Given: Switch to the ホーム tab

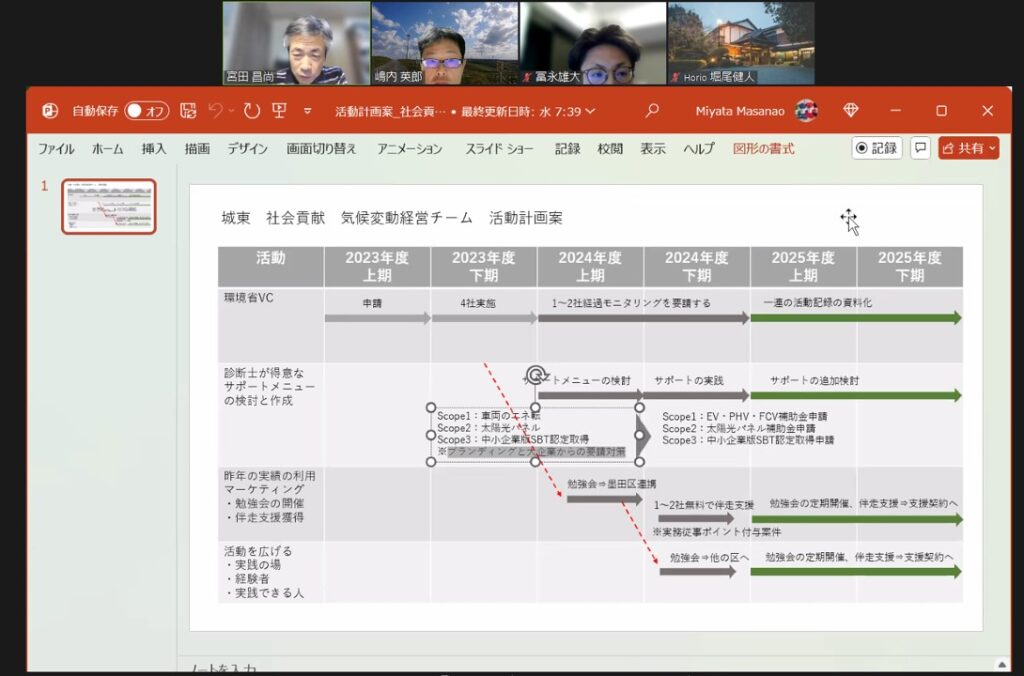Looking at the screenshot, I should pyautogui.click(x=107, y=149).
